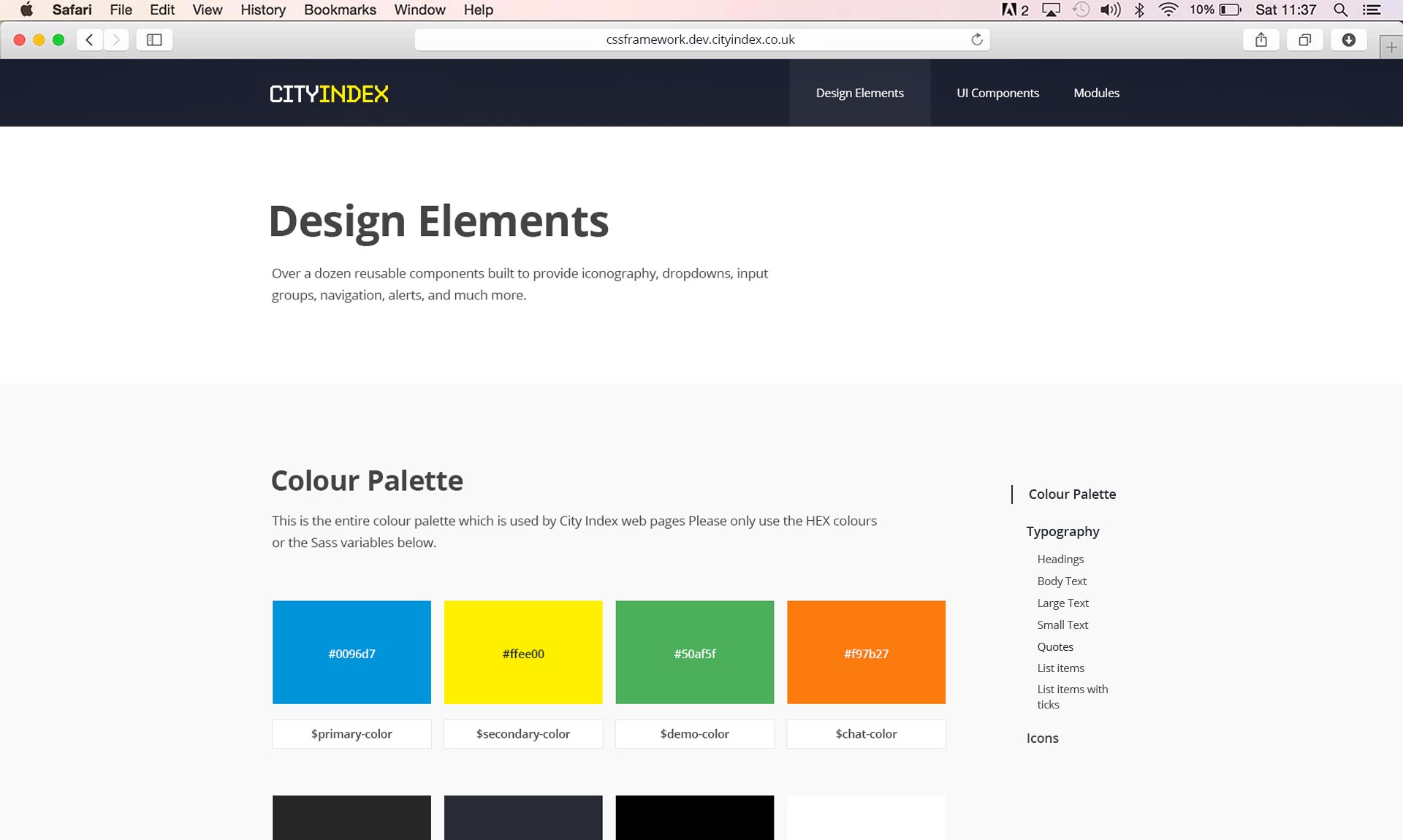Click the City Index logo

(329, 93)
